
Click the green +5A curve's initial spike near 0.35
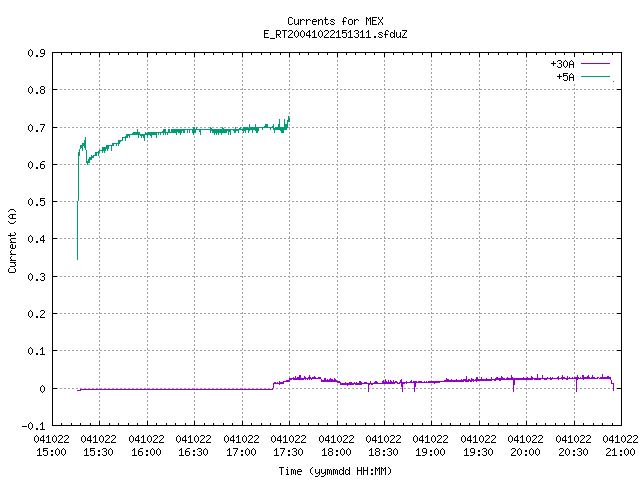78,257
